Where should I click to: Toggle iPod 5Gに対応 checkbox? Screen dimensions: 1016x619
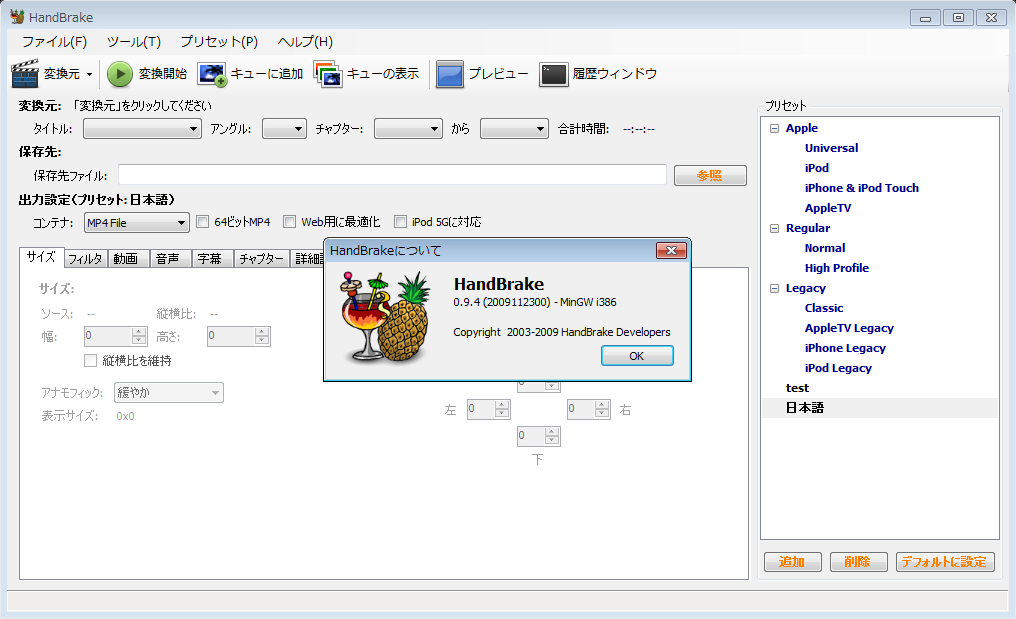(400, 222)
